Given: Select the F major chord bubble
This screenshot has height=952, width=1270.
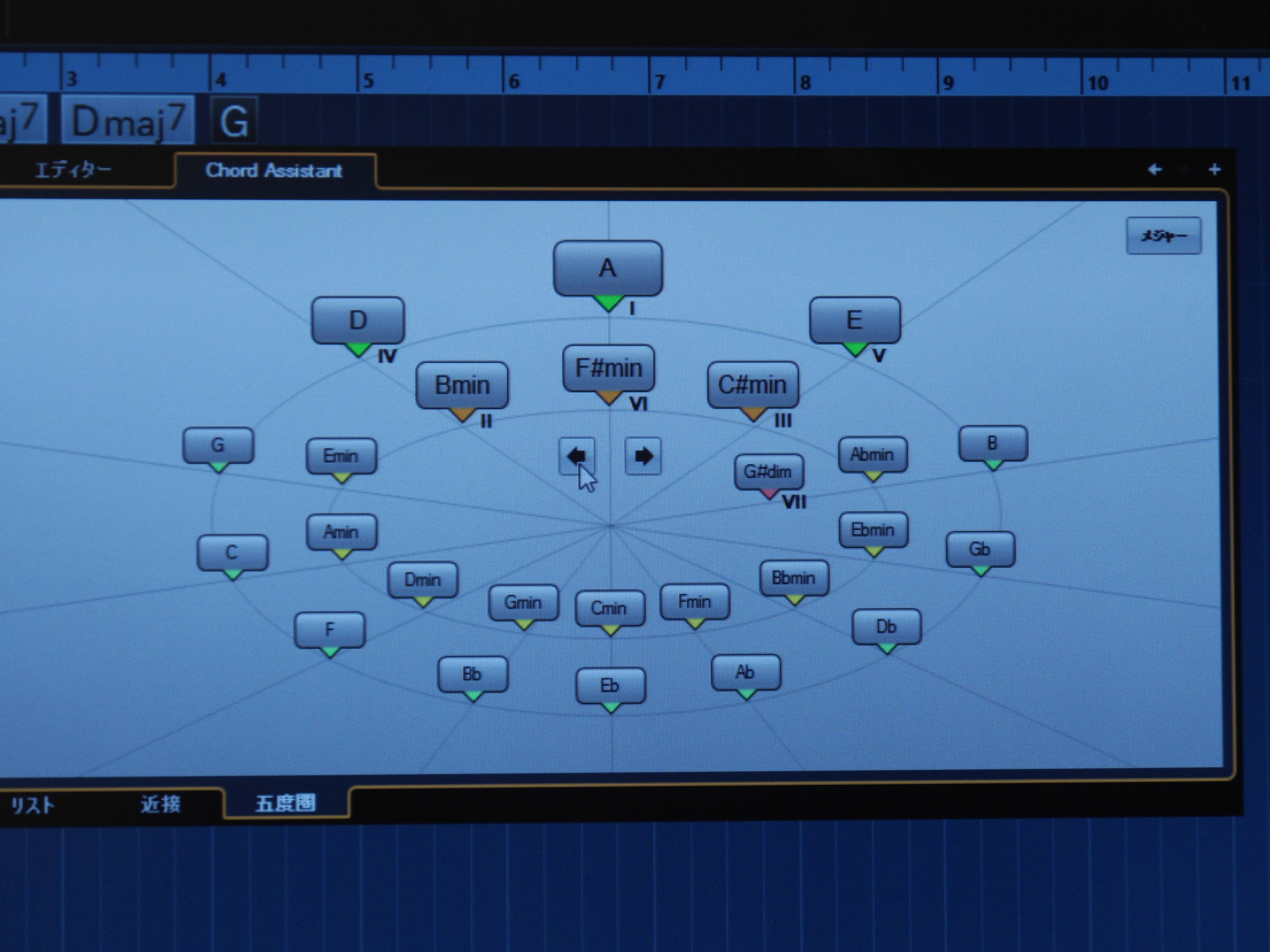Looking at the screenshot, I should click(330, 630).
